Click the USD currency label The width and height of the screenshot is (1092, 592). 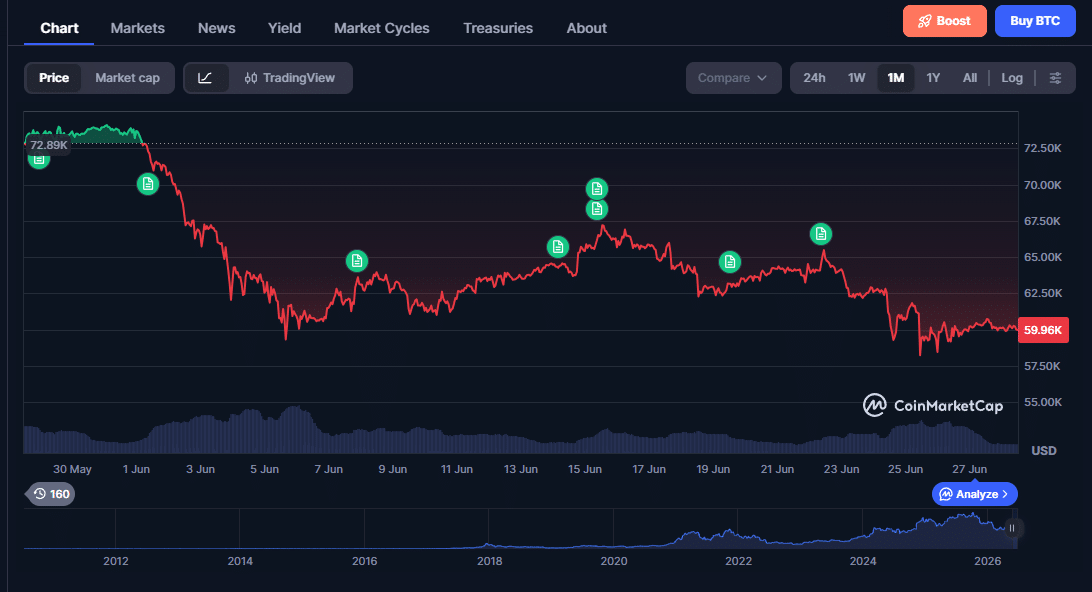point(1043,451)
